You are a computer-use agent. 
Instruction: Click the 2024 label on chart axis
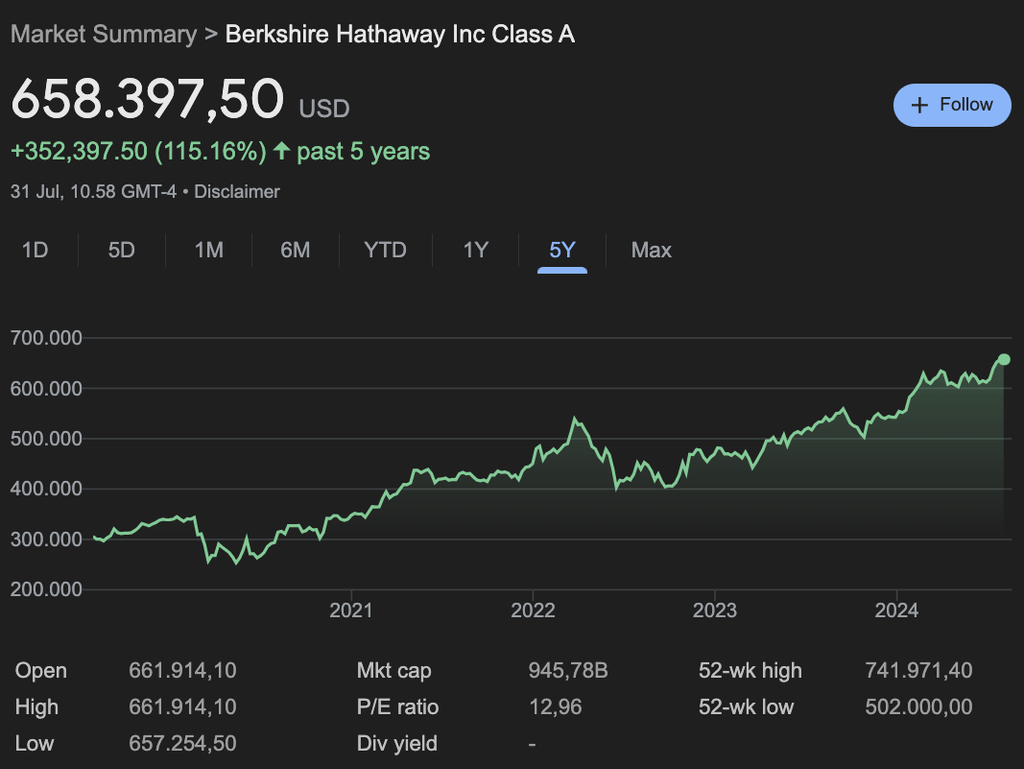point(897,610)
